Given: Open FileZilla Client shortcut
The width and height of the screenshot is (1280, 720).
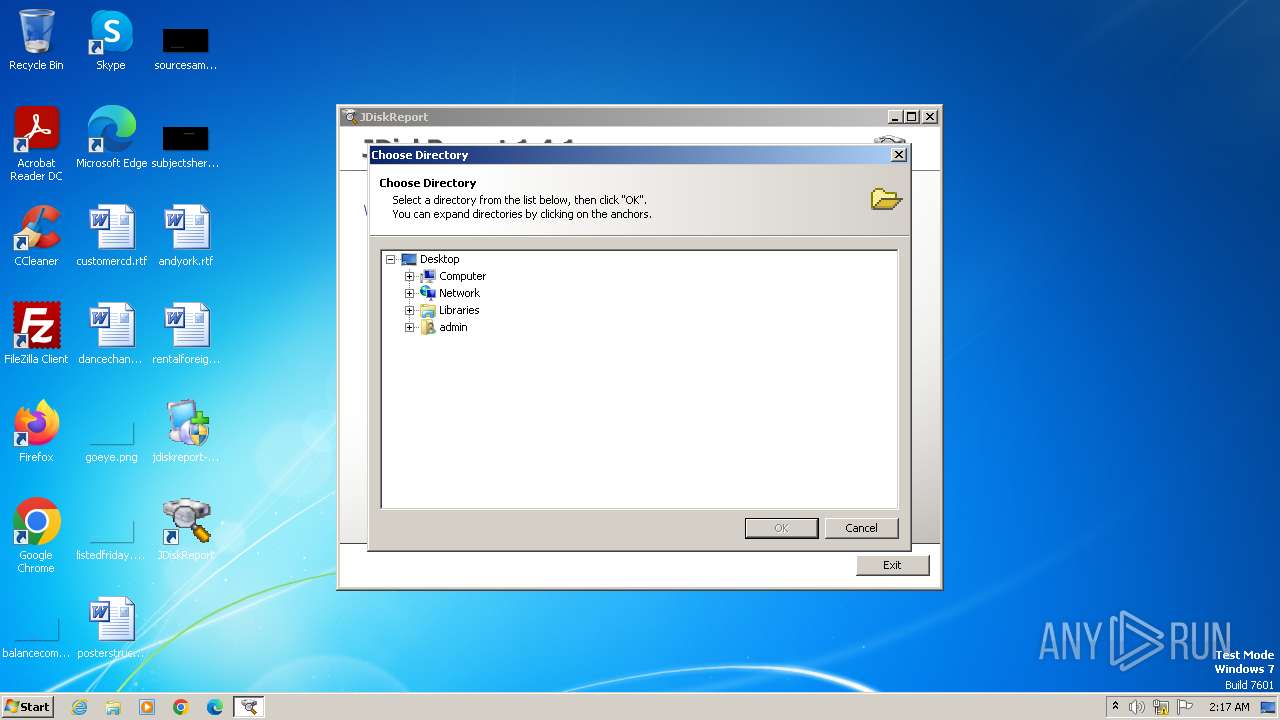Looking at the screenshot, I should (x=36, y=334).
